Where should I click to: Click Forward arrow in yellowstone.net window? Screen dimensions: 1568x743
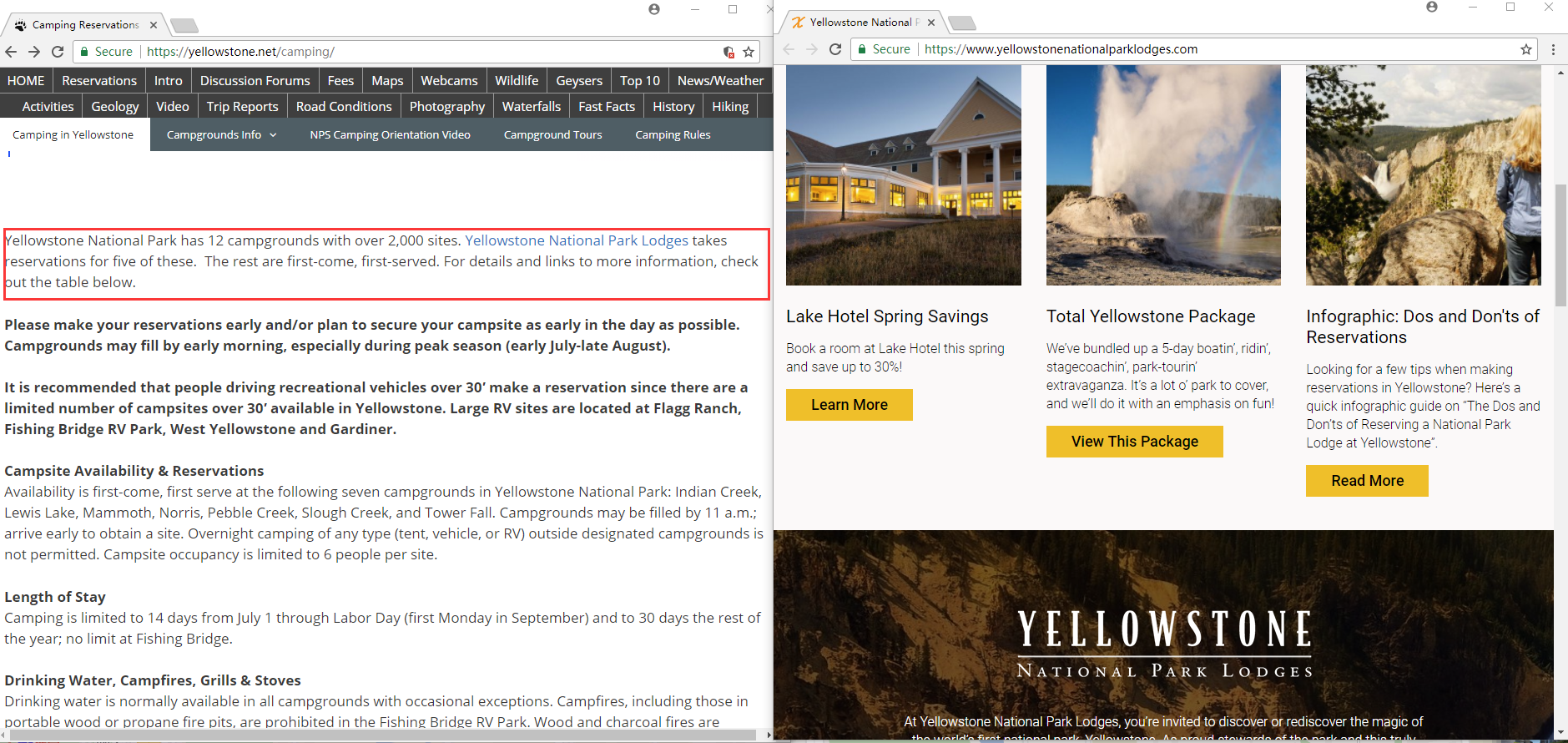click(x=34, y=52)
